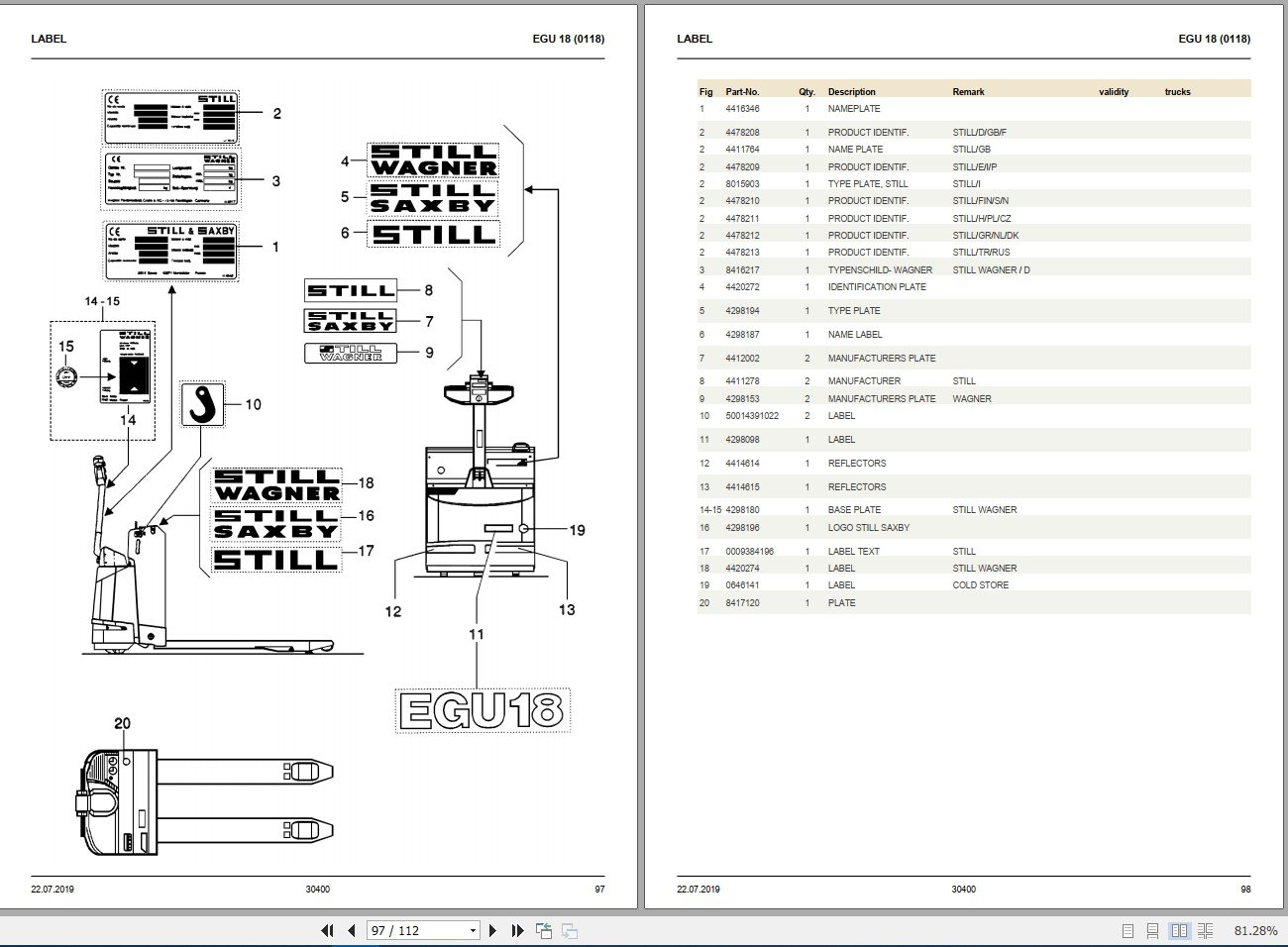This screenshot has width=1288, height=947.
Task: Click callout number 19 in the diagram
Action: (577, 530)
